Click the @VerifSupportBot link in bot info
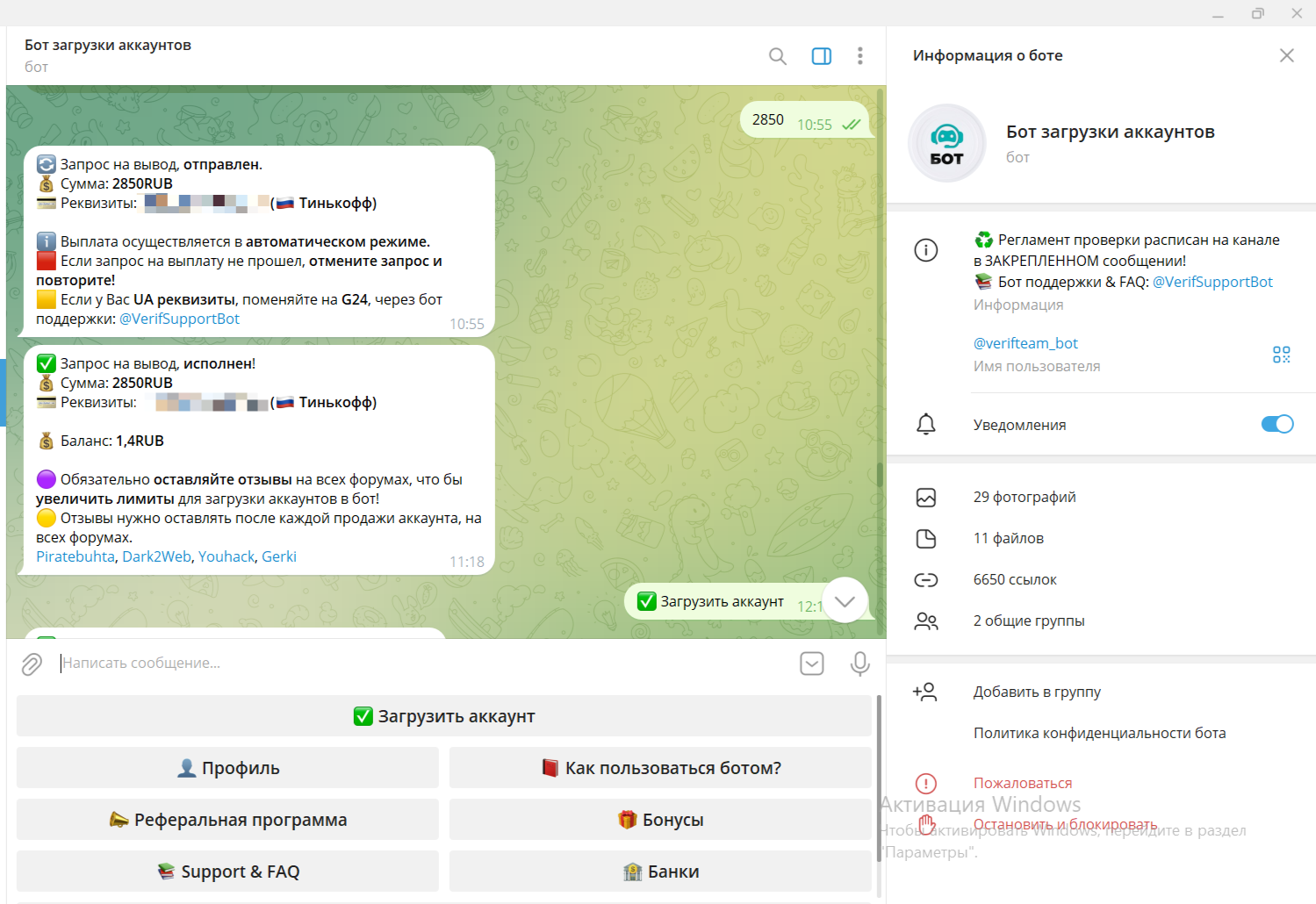This screenshot has width=1316, height=904. (x=1212, y=282)
